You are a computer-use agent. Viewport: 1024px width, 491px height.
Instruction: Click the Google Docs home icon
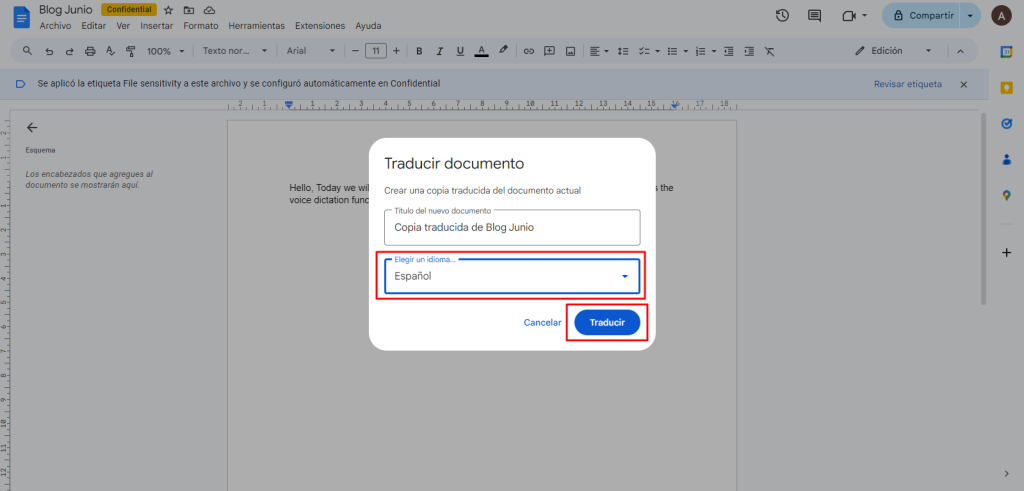click(x=22, y=16)
